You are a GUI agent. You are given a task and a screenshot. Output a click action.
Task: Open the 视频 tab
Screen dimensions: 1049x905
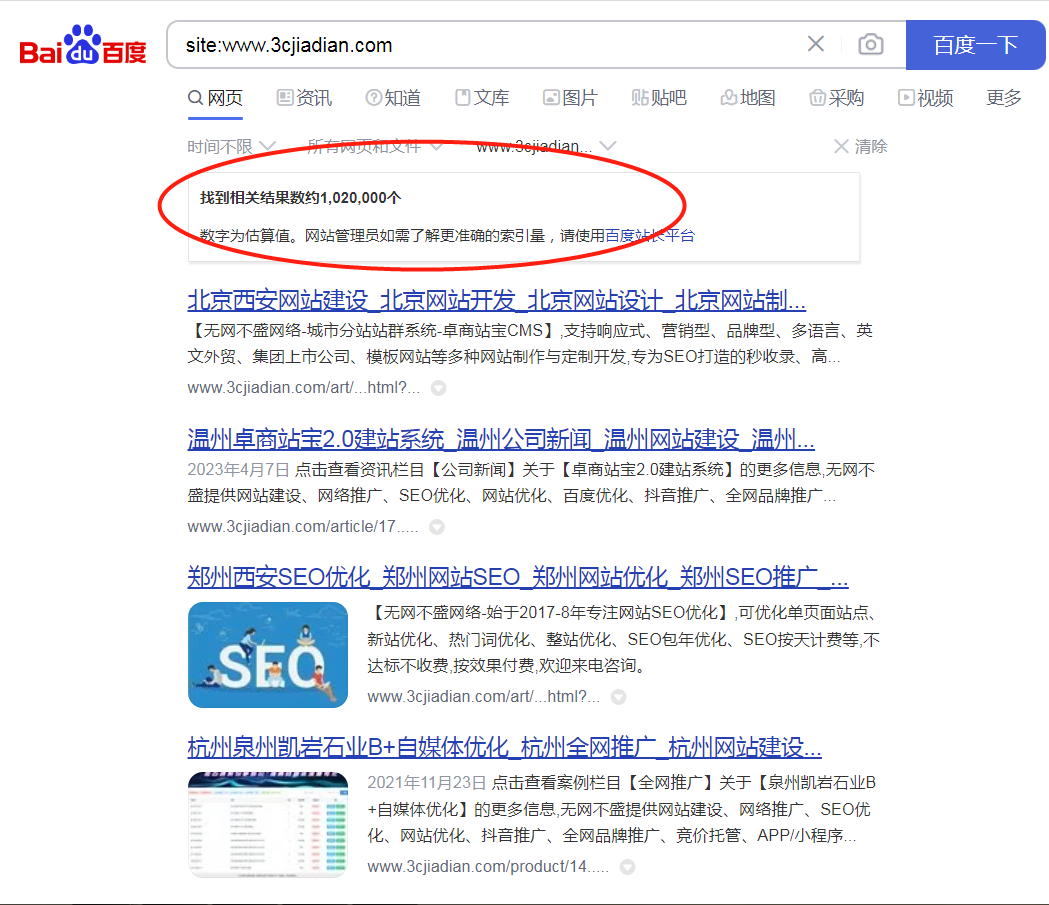[925, 98]
